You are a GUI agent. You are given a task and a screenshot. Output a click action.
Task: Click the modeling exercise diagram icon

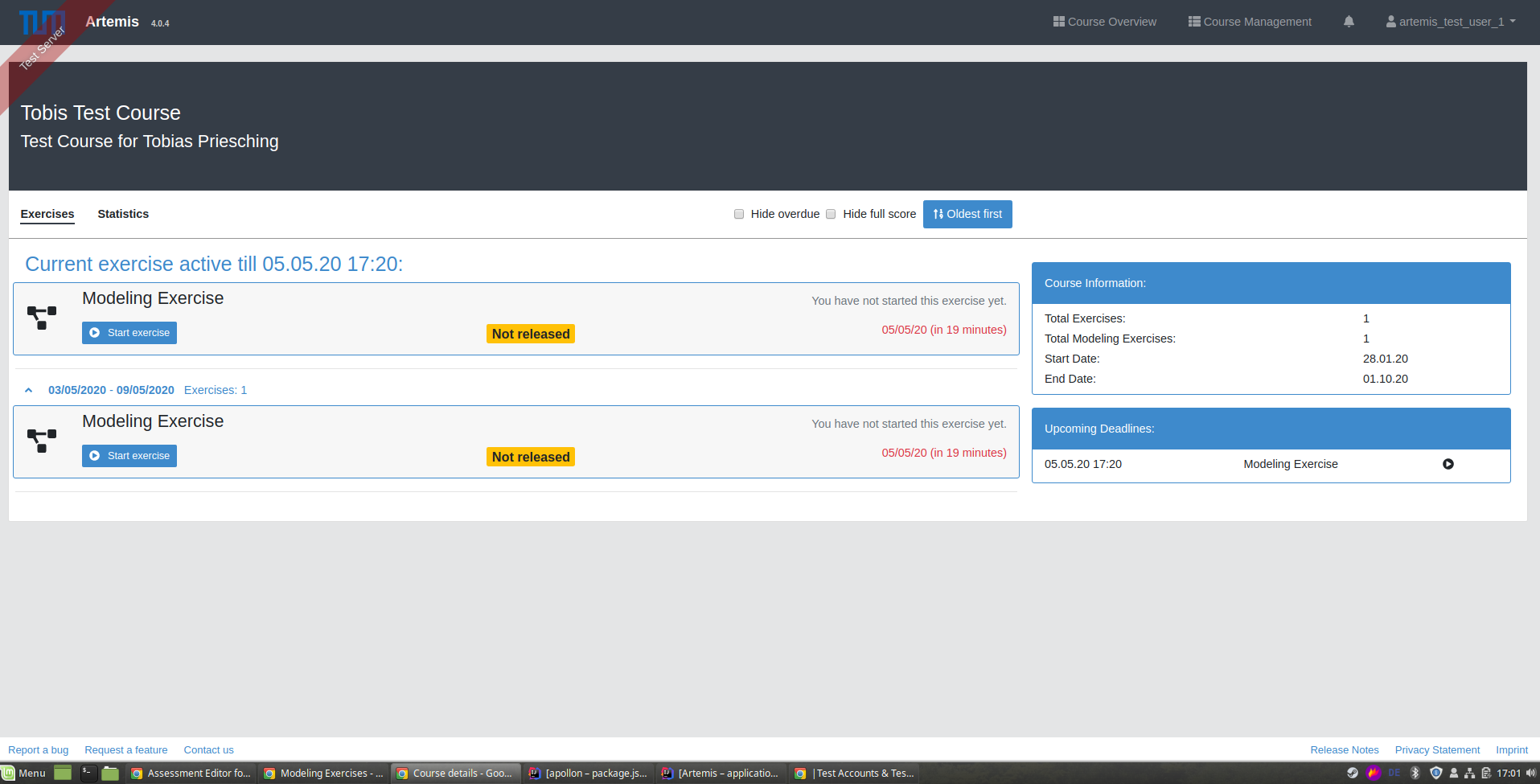point(41,318)
